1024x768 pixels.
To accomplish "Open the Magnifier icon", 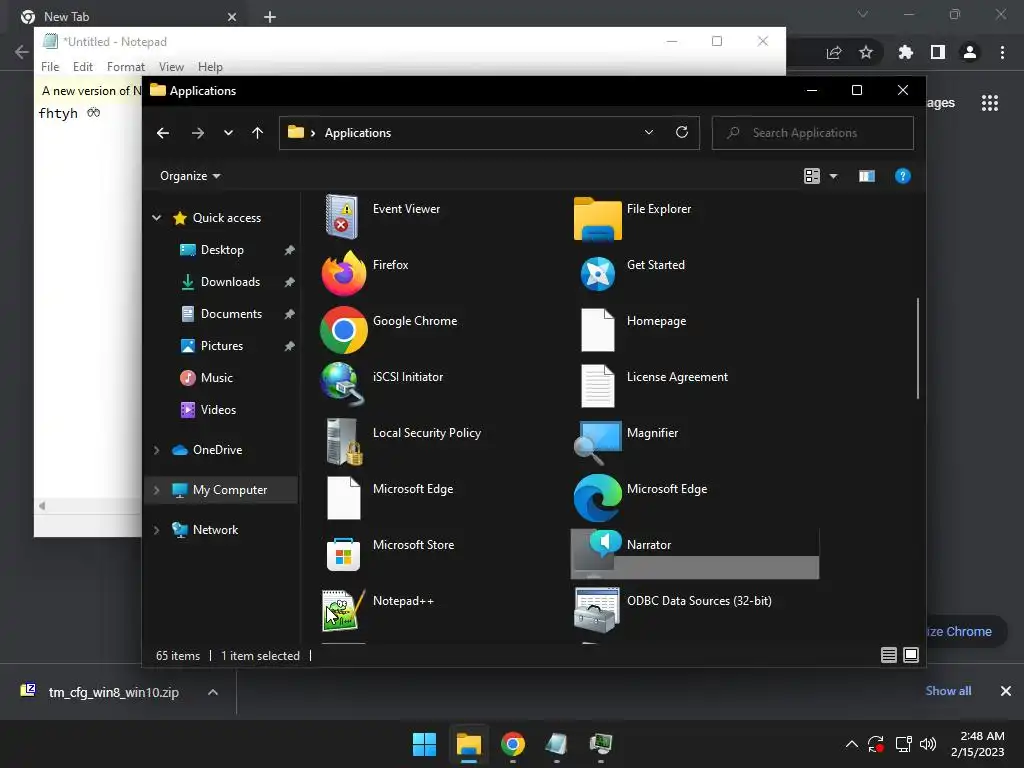I will click(x=598, y=441).
